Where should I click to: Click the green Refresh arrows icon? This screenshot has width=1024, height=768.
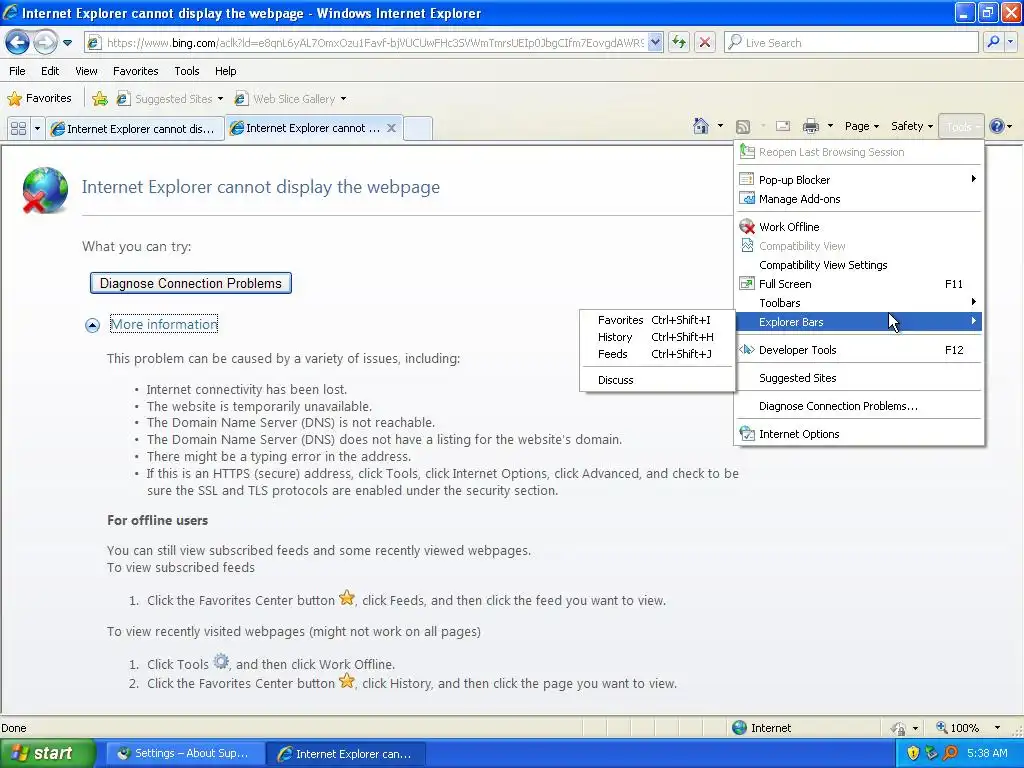point(679,43)
